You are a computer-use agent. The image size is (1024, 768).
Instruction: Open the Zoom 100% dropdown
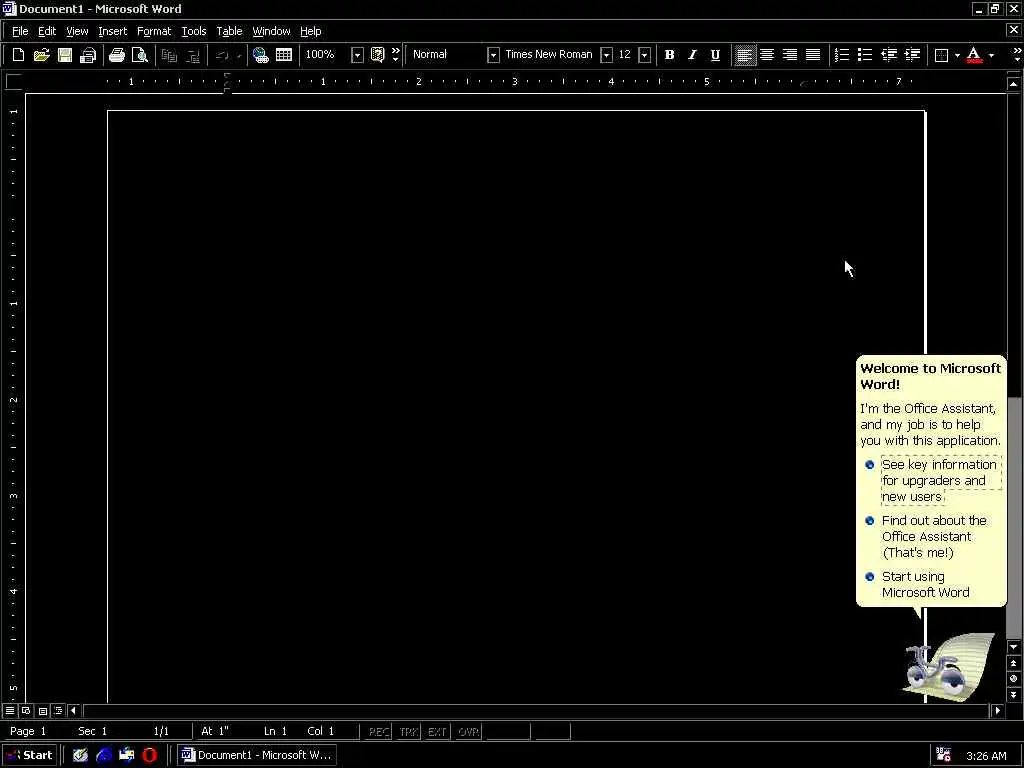pyautogui.click(x=357, y=55)
